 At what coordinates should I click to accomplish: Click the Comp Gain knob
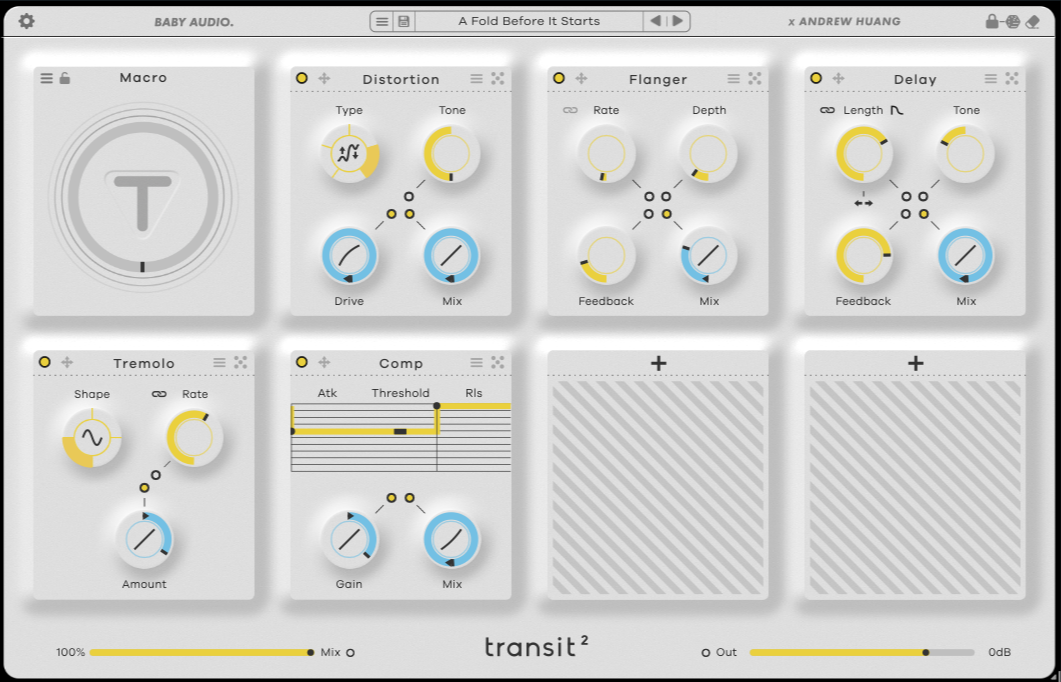click(x=349, y=539)
